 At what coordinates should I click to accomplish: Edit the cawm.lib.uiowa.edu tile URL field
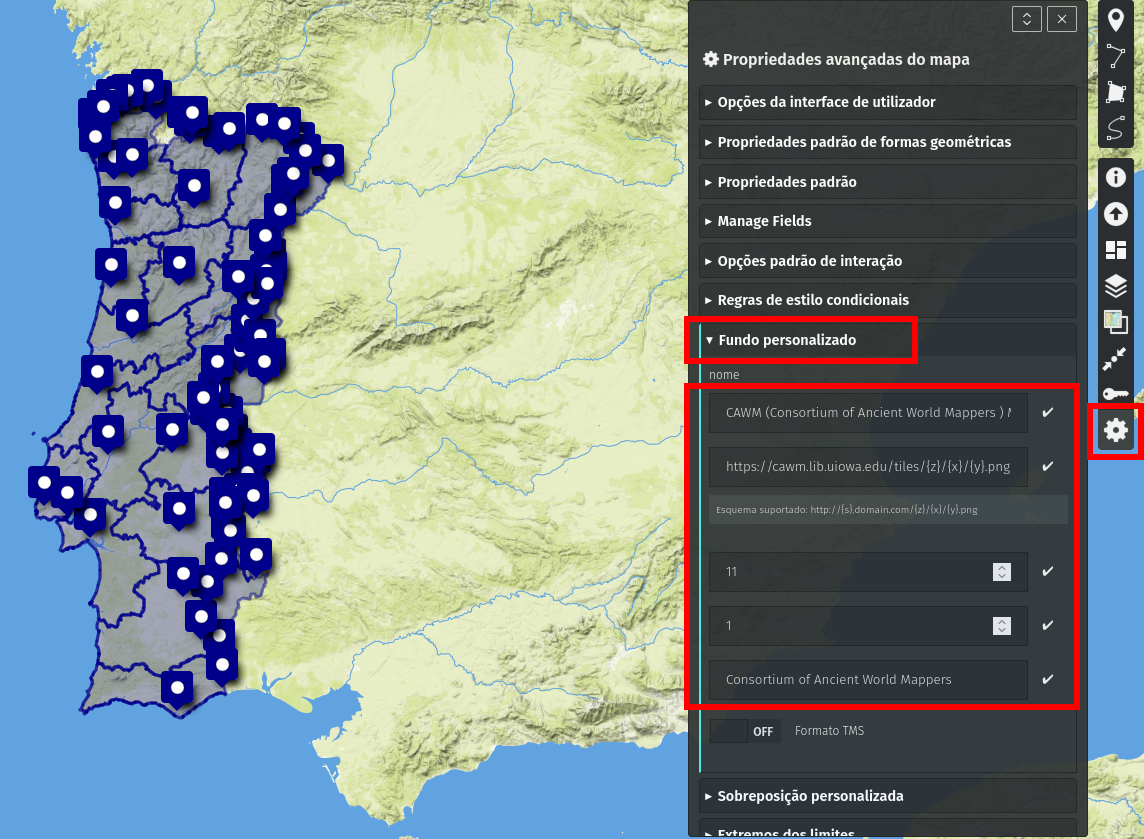pos(868,467)
